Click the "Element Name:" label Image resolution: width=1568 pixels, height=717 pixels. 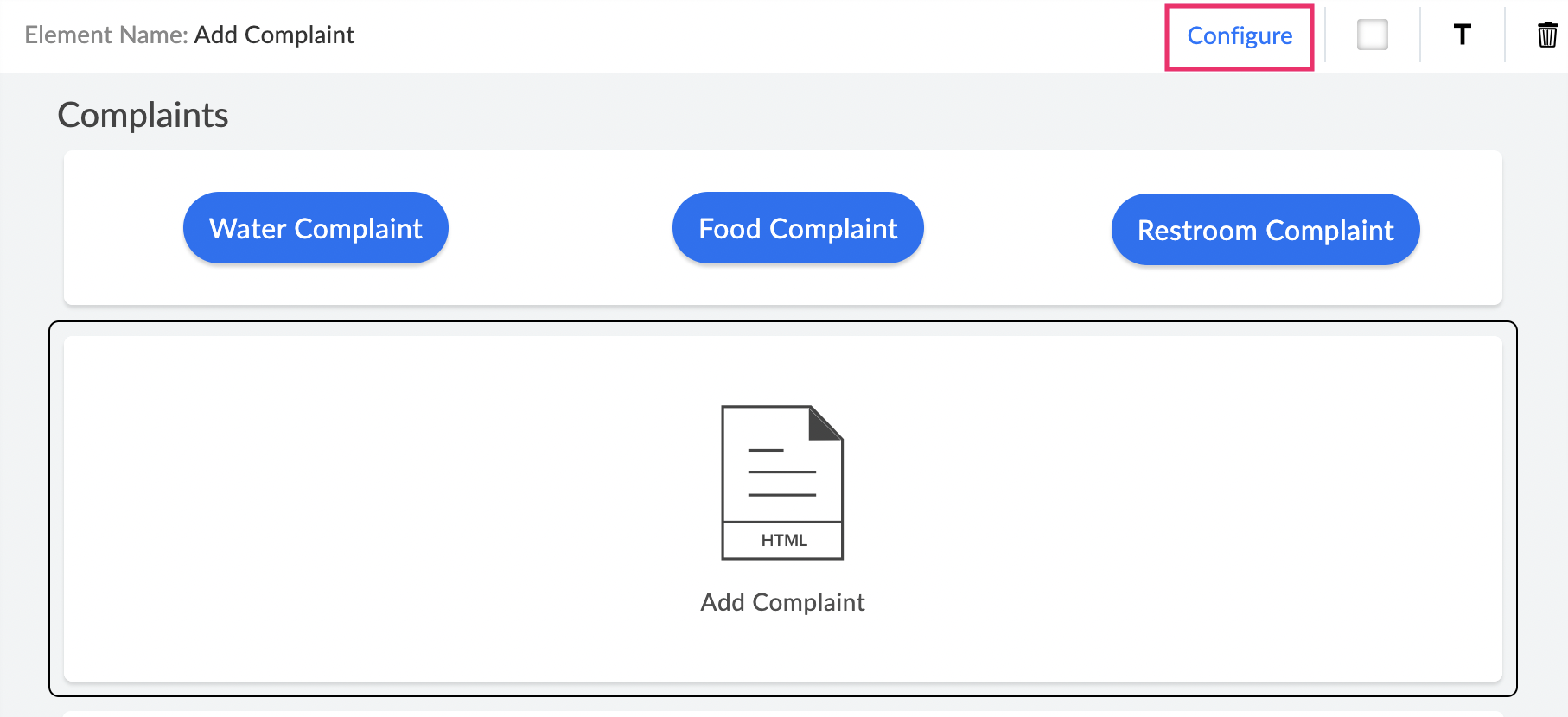[x=106, y=35]
